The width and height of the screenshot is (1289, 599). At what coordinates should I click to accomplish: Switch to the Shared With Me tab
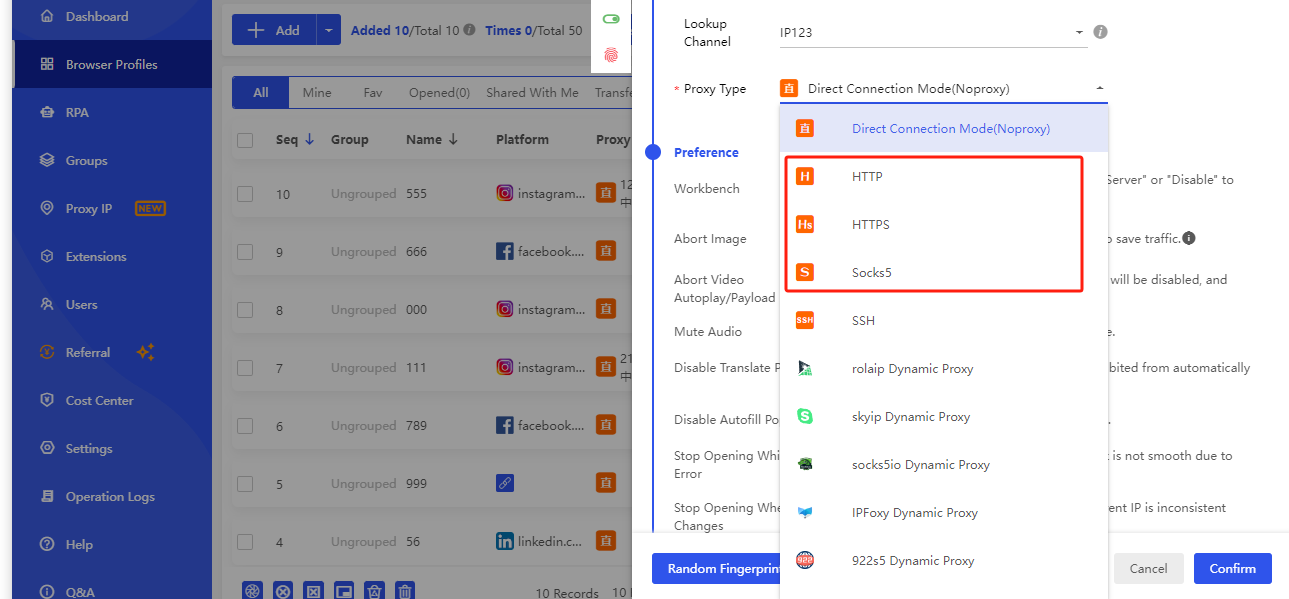(532, 93)
